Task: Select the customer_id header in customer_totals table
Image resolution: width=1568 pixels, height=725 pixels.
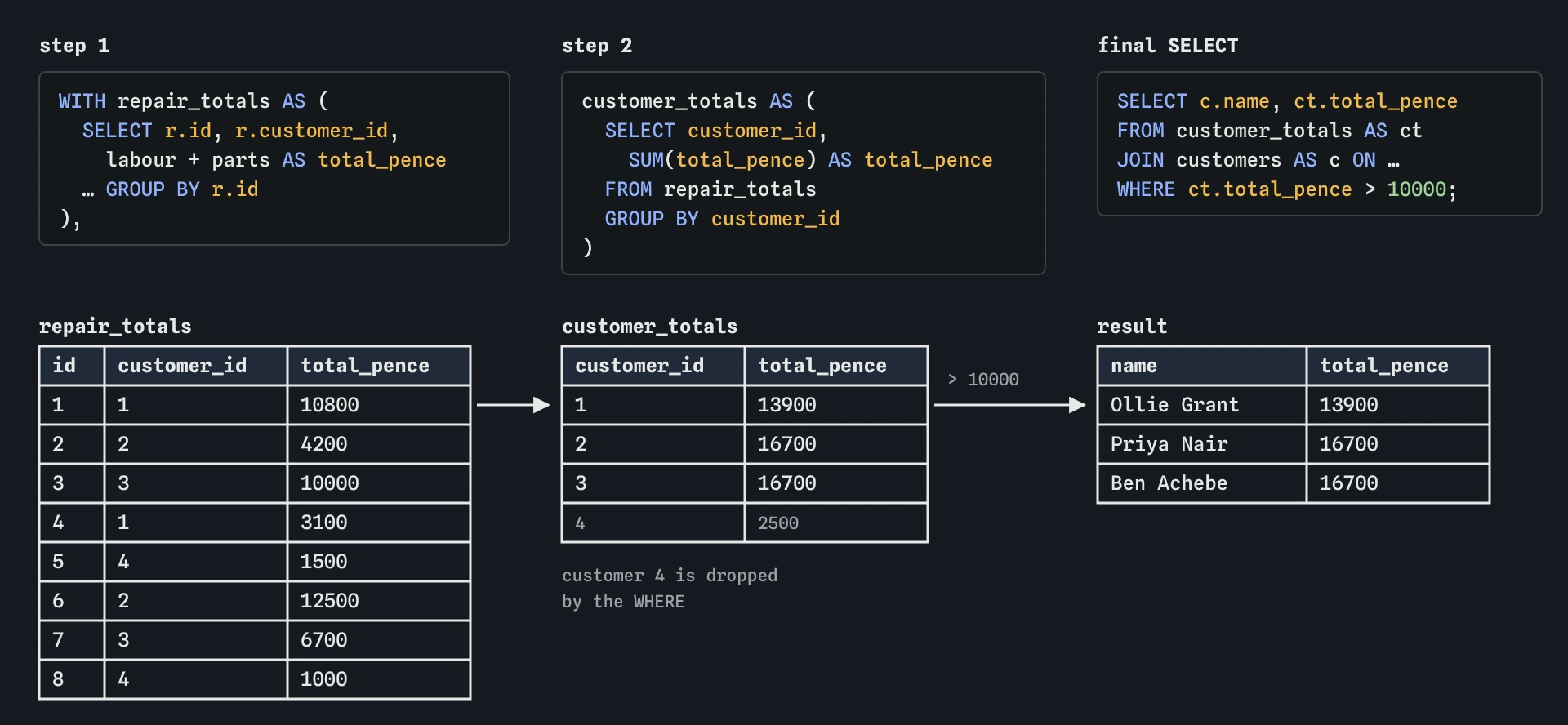Action: 653,366
